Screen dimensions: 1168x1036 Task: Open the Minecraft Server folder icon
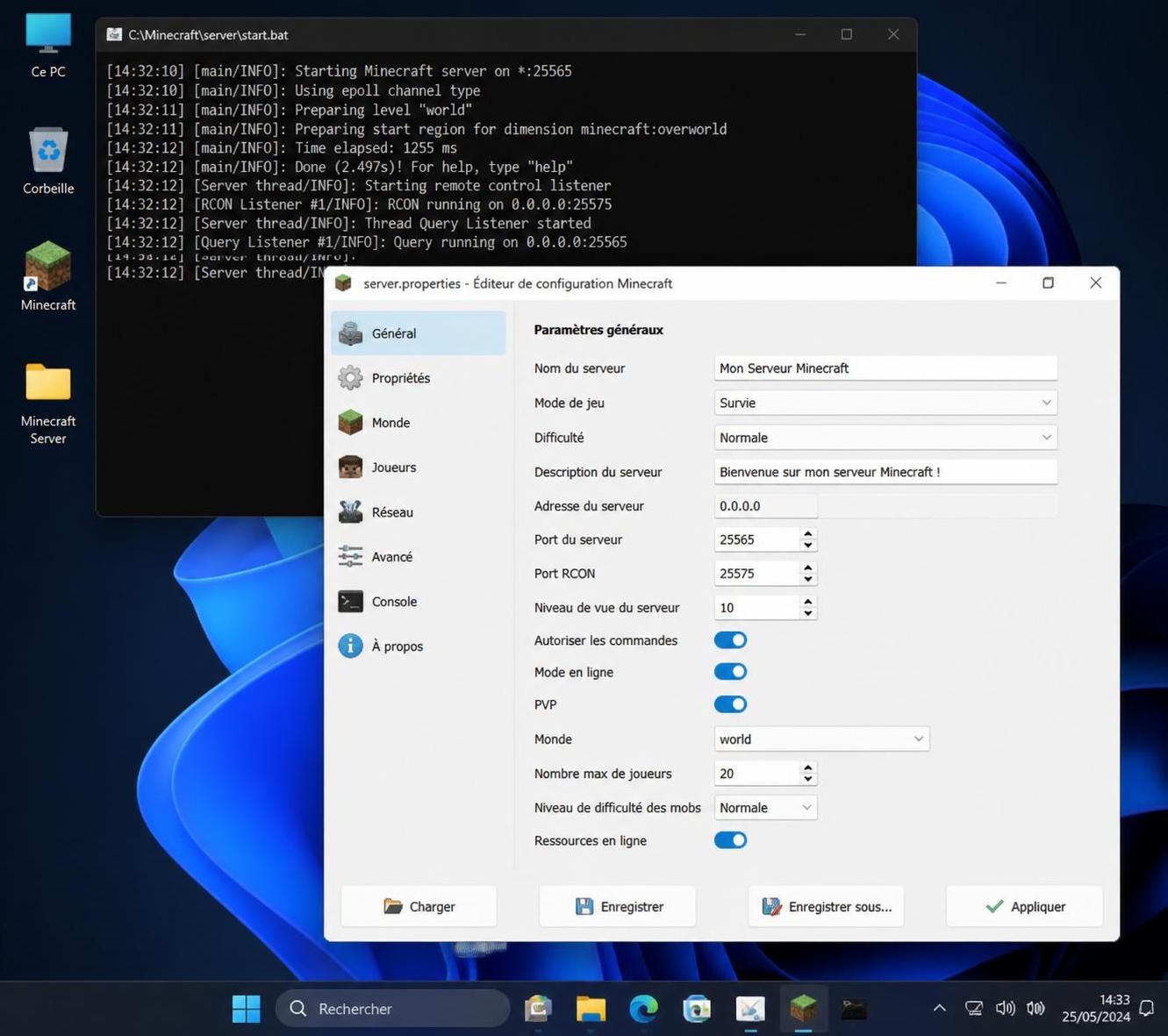(x=48, y=404)
